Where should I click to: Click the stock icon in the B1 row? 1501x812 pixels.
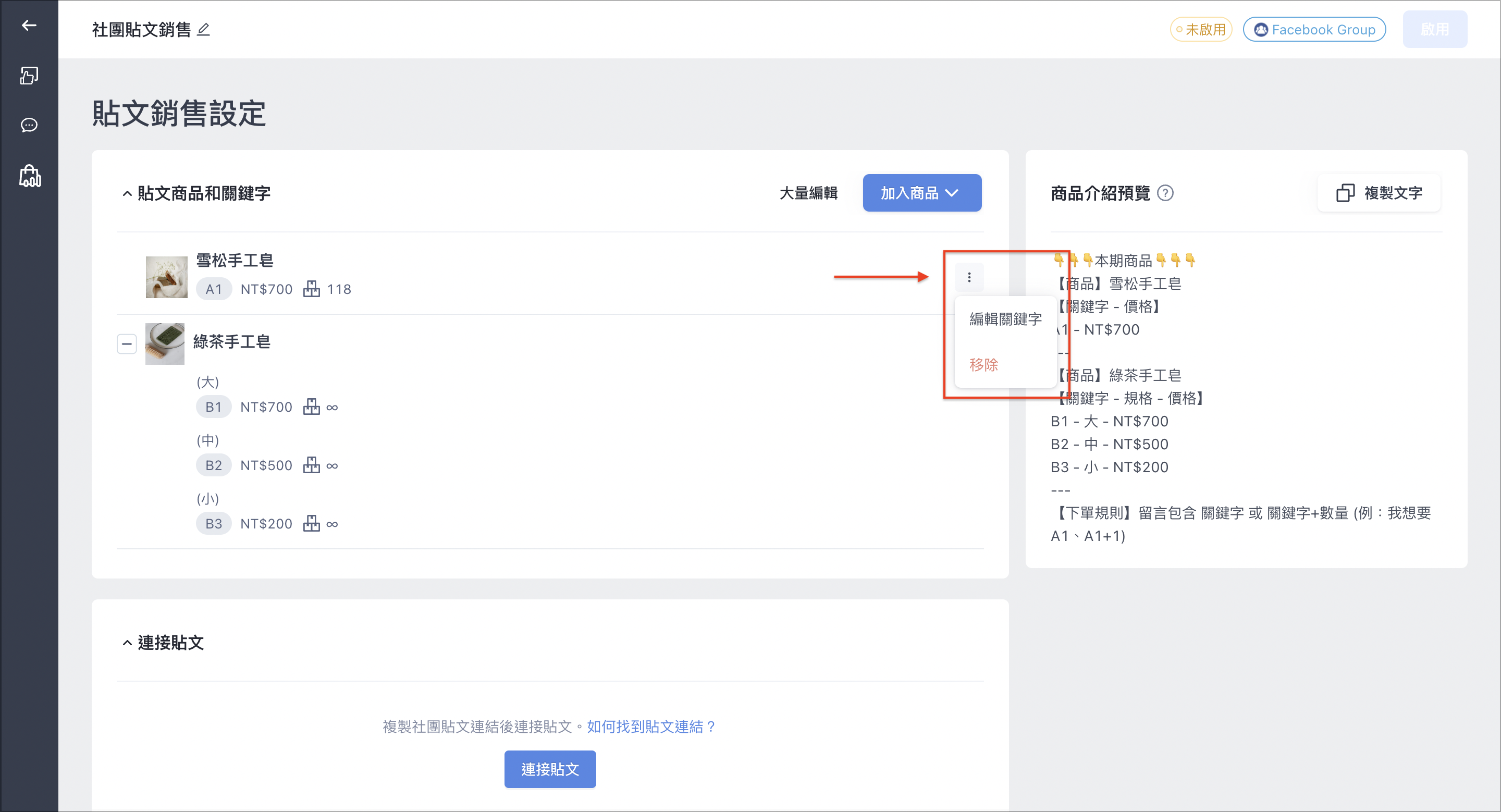312,407
